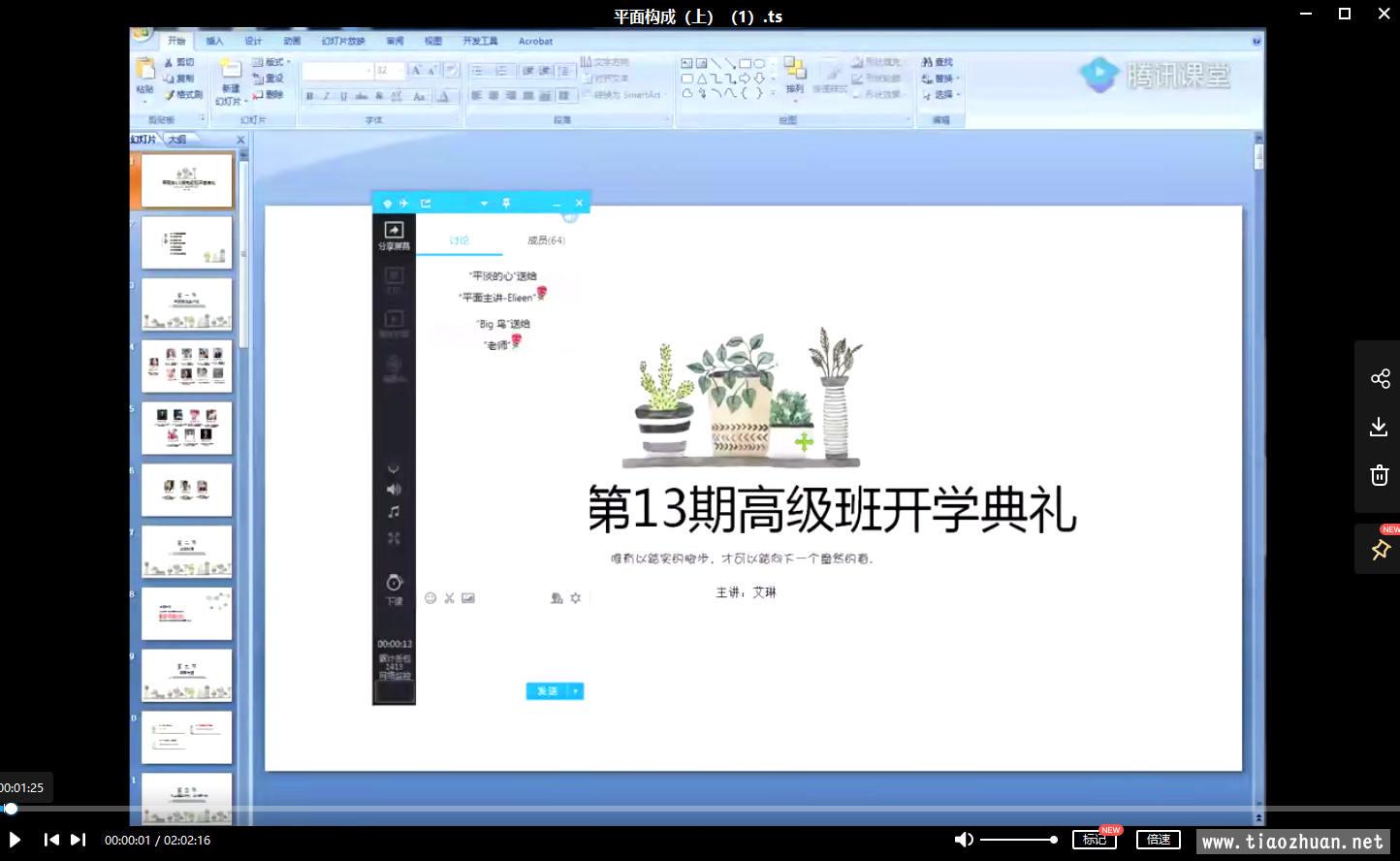
Task: Open the 标记 marker button
Action: point(1095,840)
